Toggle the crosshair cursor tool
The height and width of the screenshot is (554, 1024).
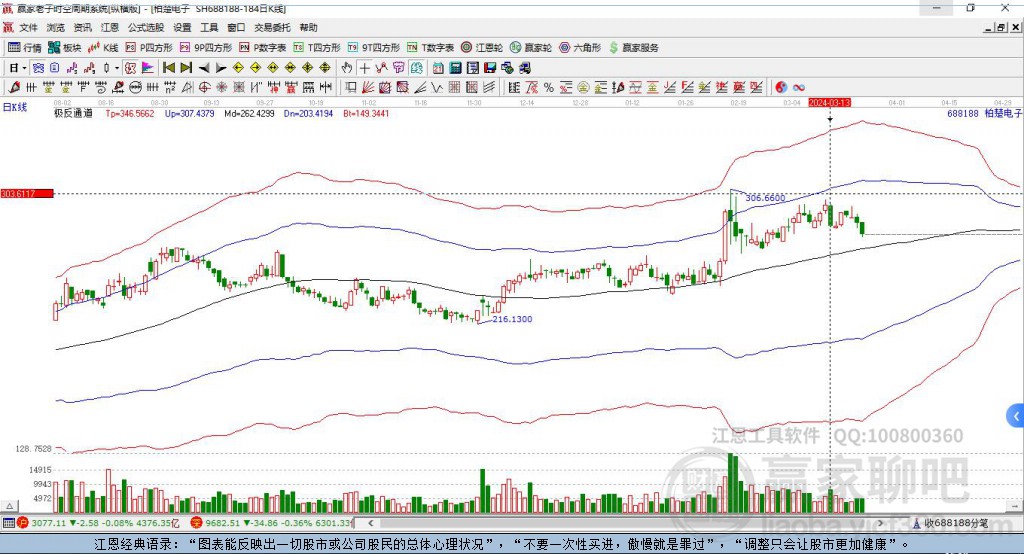pyautogui.click(x=364, y=68)
